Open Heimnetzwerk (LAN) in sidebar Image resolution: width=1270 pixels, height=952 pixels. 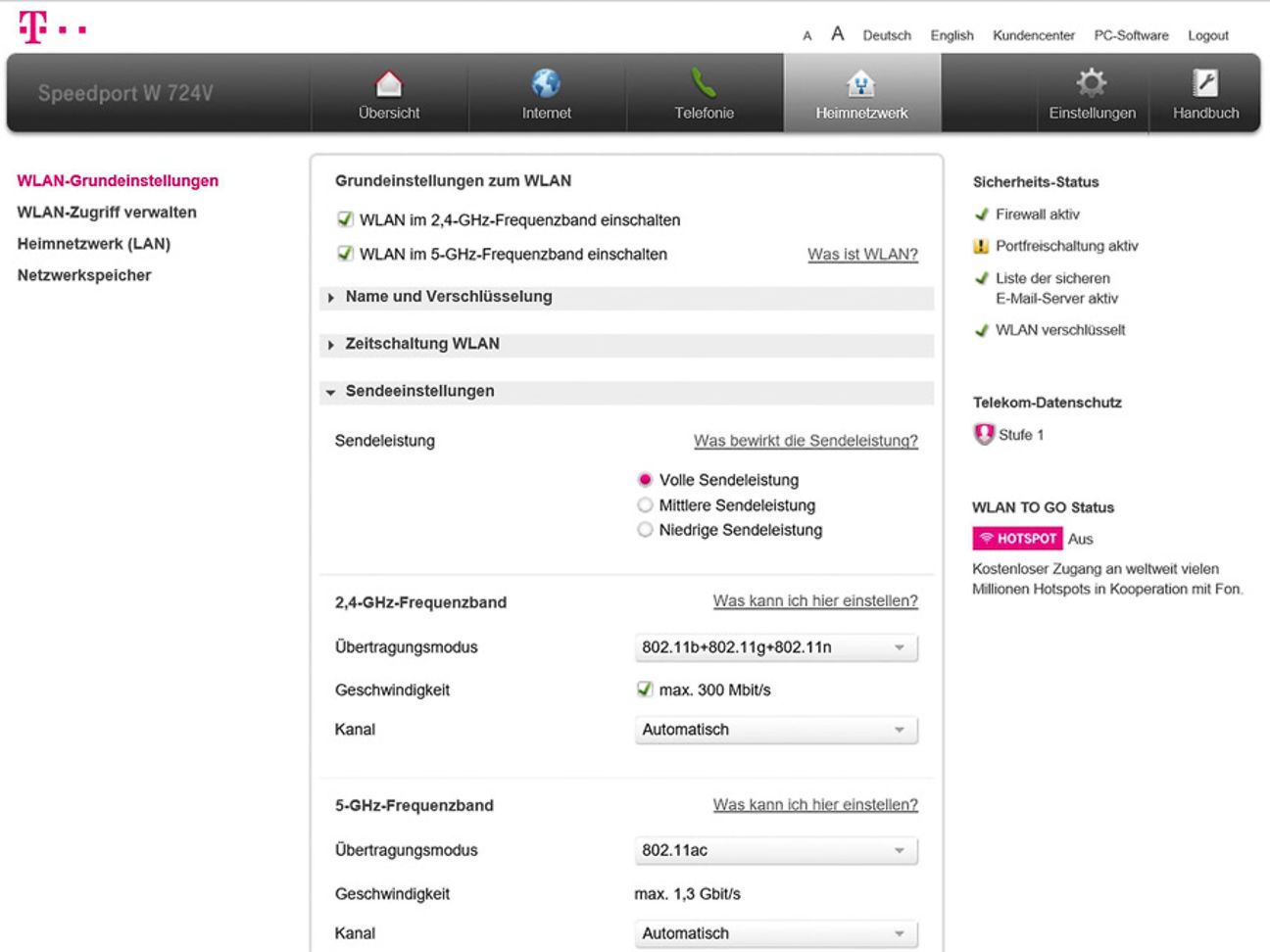click(94, 244)
